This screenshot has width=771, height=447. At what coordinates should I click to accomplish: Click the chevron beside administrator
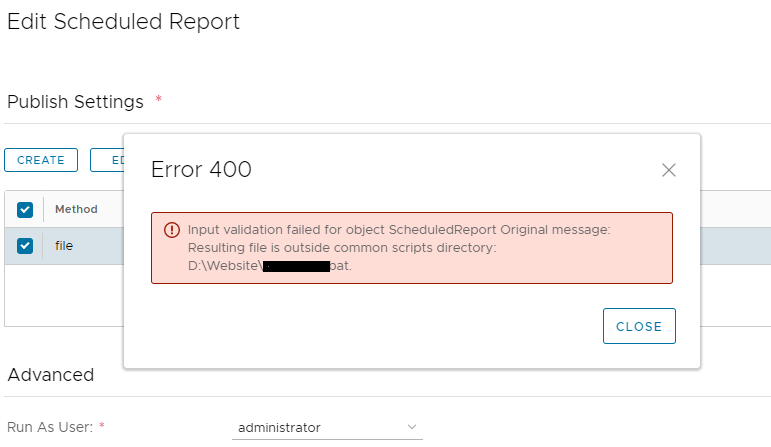(x=412, y=427)
